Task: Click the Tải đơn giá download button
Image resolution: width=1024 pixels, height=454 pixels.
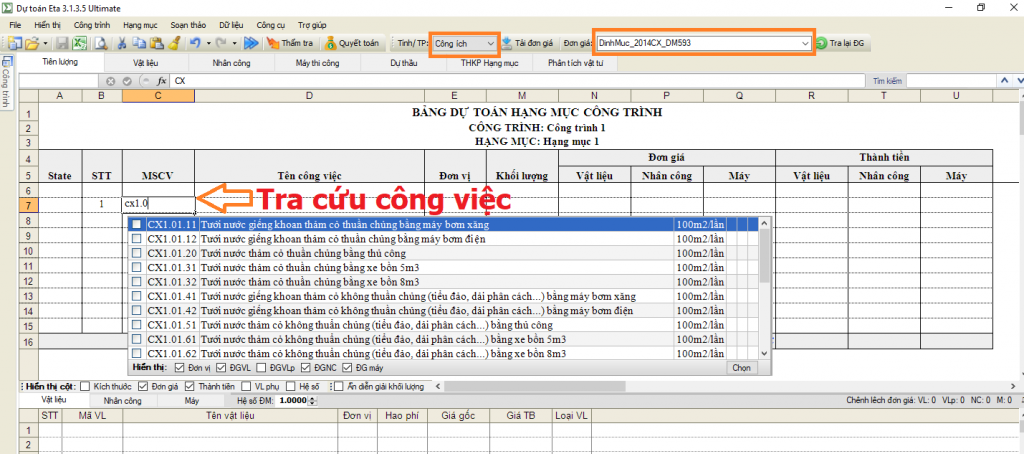Action: point(528,43)
